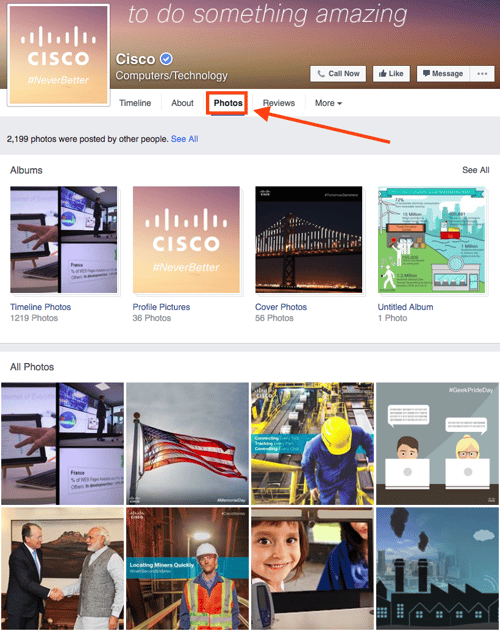
Task: Expand the More dropdown menu
Action: [328, 103]
